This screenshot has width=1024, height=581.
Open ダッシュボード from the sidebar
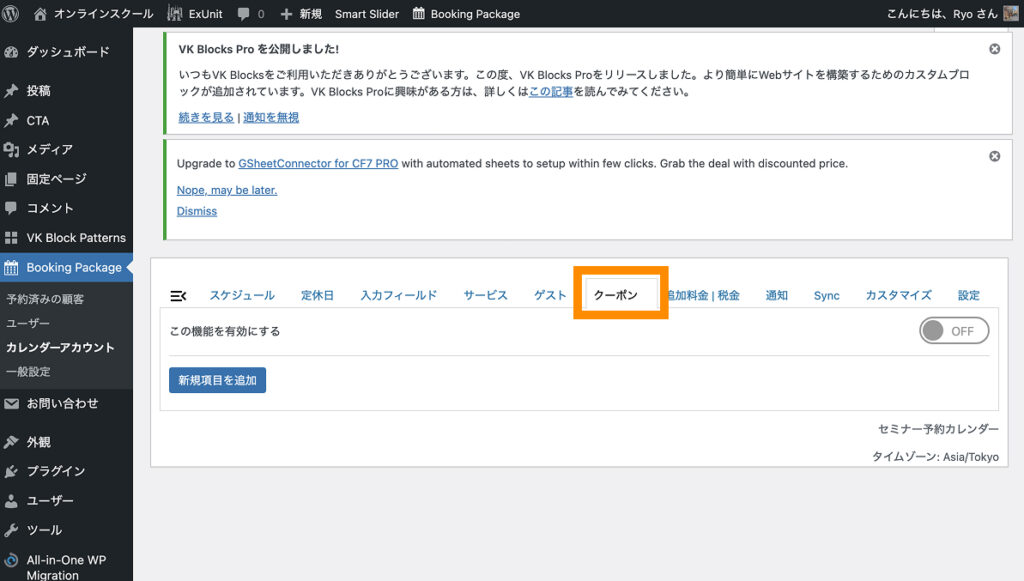pyautogui.click(x=67, y=52)
